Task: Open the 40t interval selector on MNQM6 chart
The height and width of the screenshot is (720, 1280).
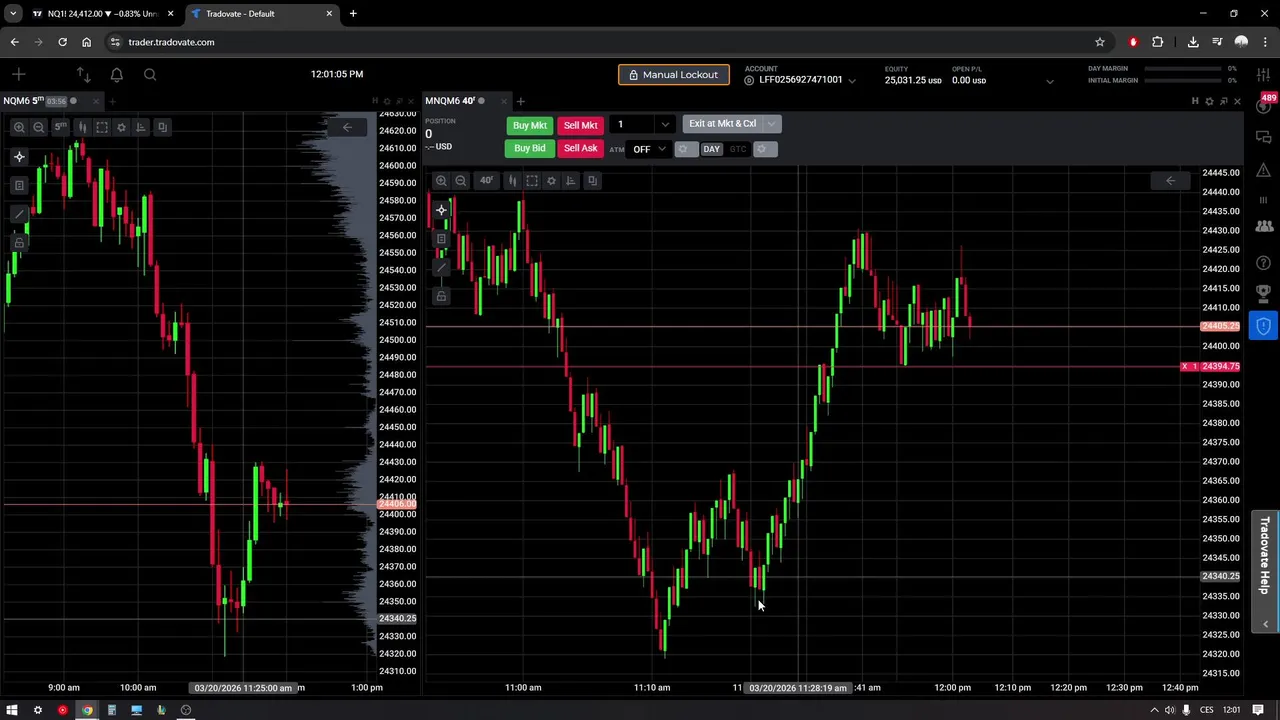Action: coord(486,181)
